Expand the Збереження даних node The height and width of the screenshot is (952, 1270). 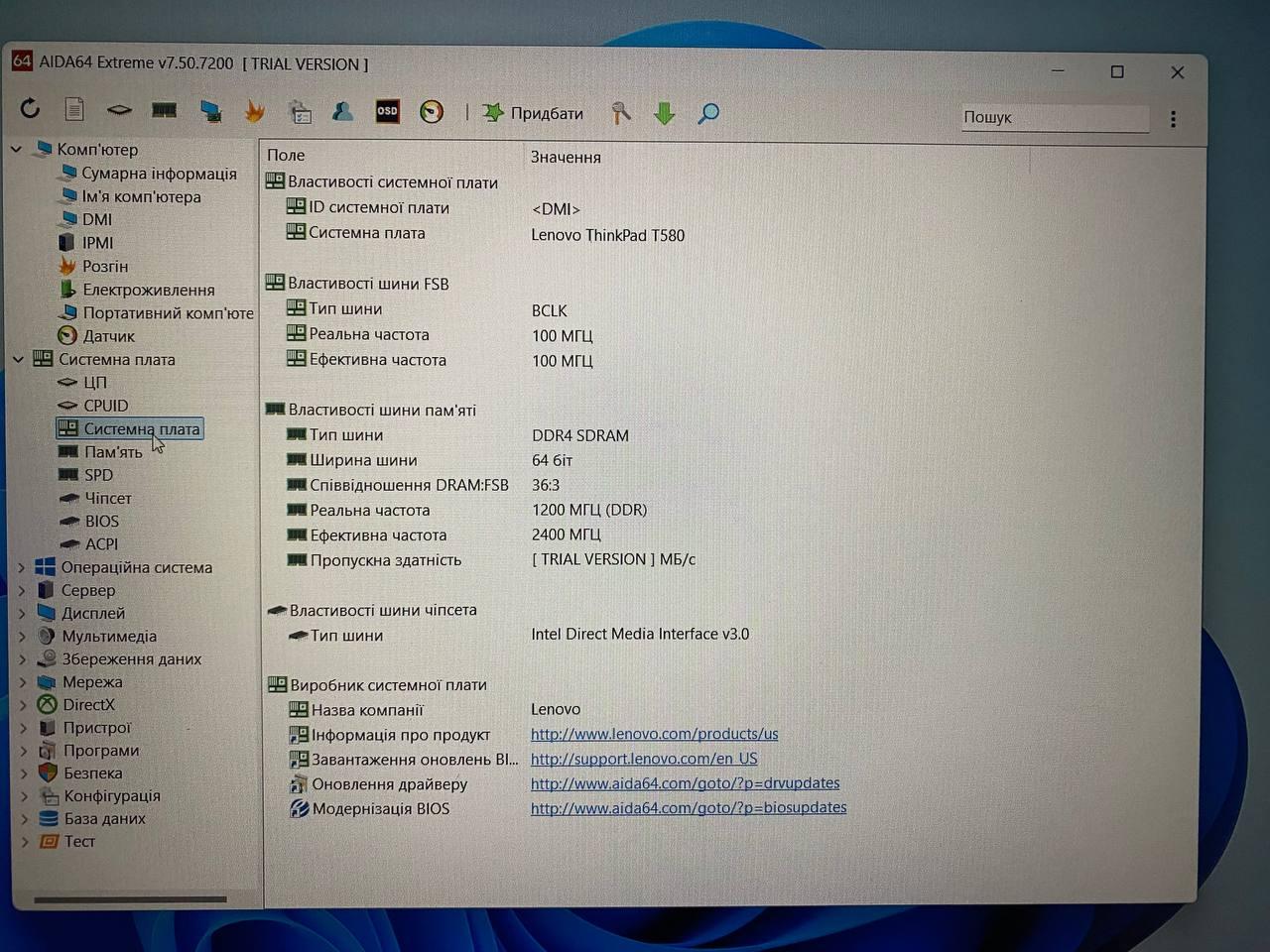[x=22, y=658]
